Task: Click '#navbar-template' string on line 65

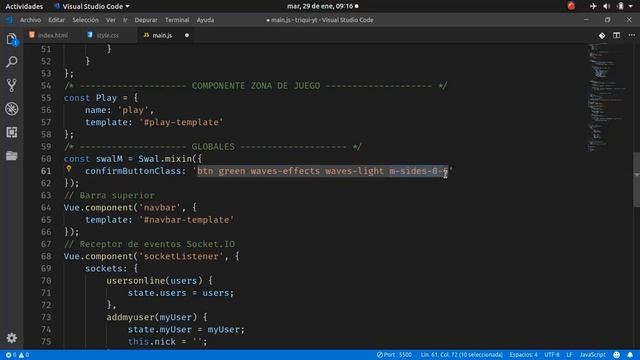Action: pyautogui.click(x=187, y=220)
